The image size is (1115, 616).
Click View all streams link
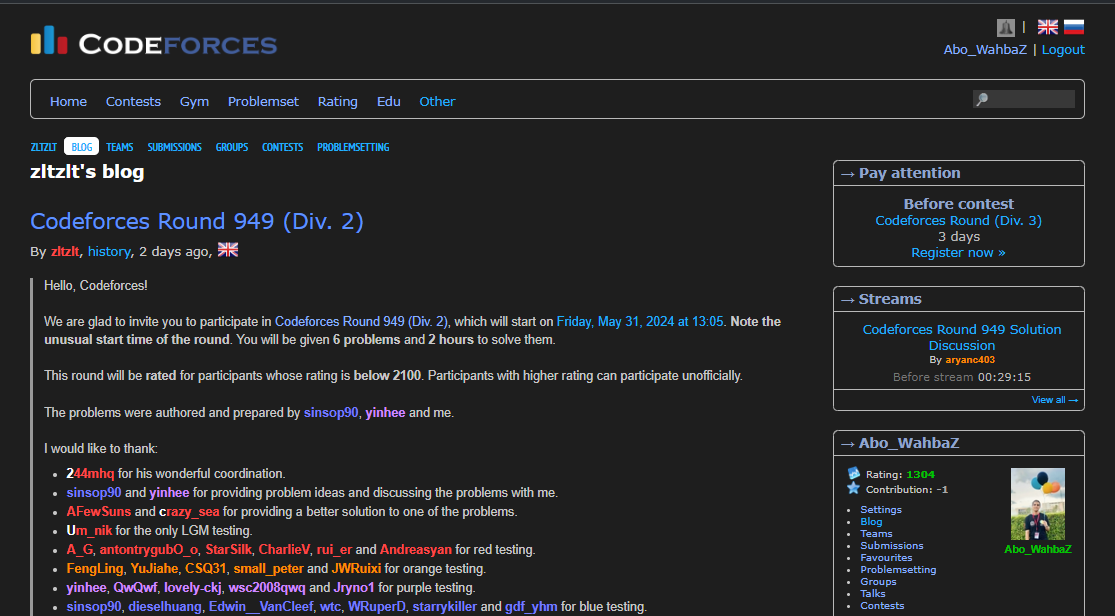click(x=1055, y=400)
